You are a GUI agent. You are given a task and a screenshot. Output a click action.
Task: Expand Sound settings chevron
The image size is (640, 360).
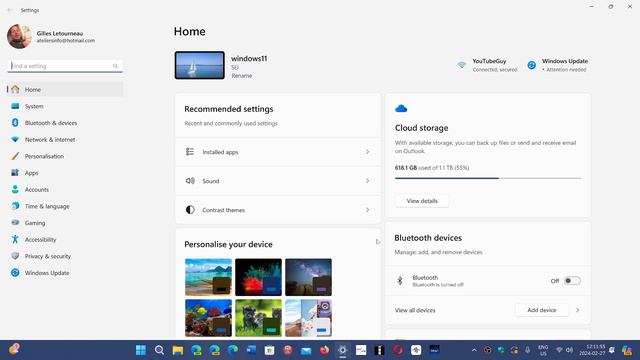tap(367, 181)
